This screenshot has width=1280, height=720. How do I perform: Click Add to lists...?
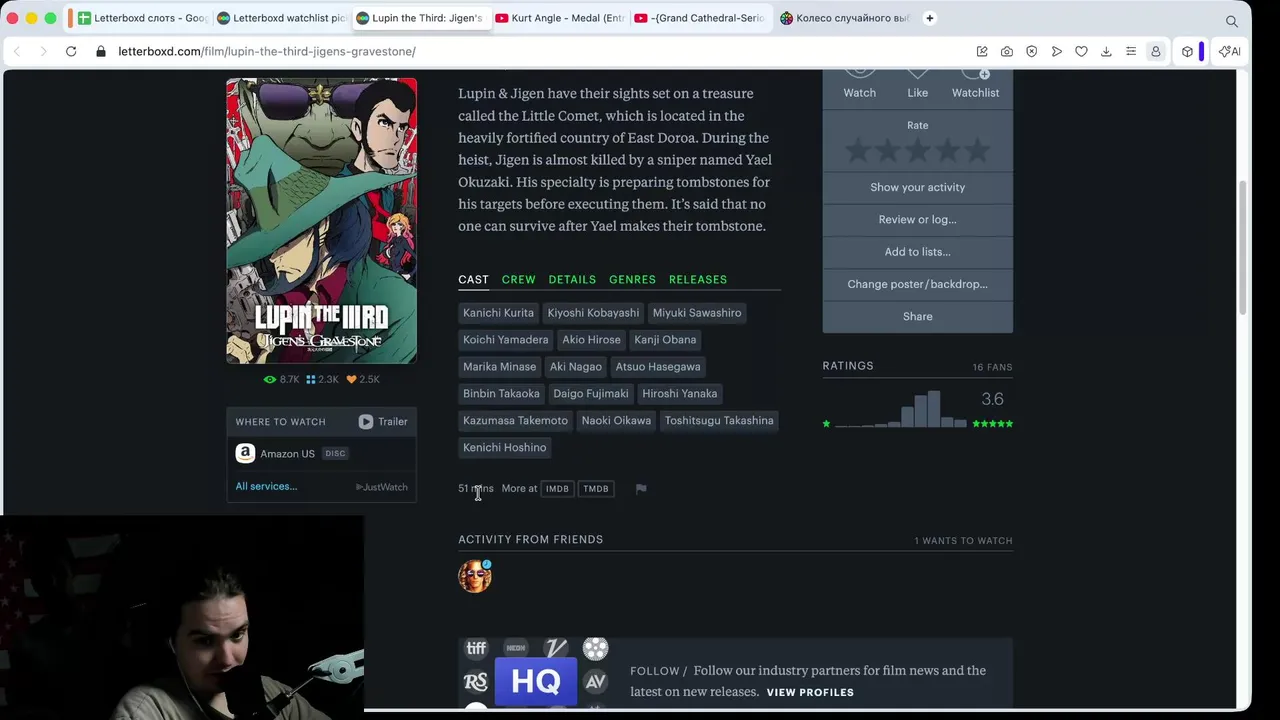(x=917, y=252)
